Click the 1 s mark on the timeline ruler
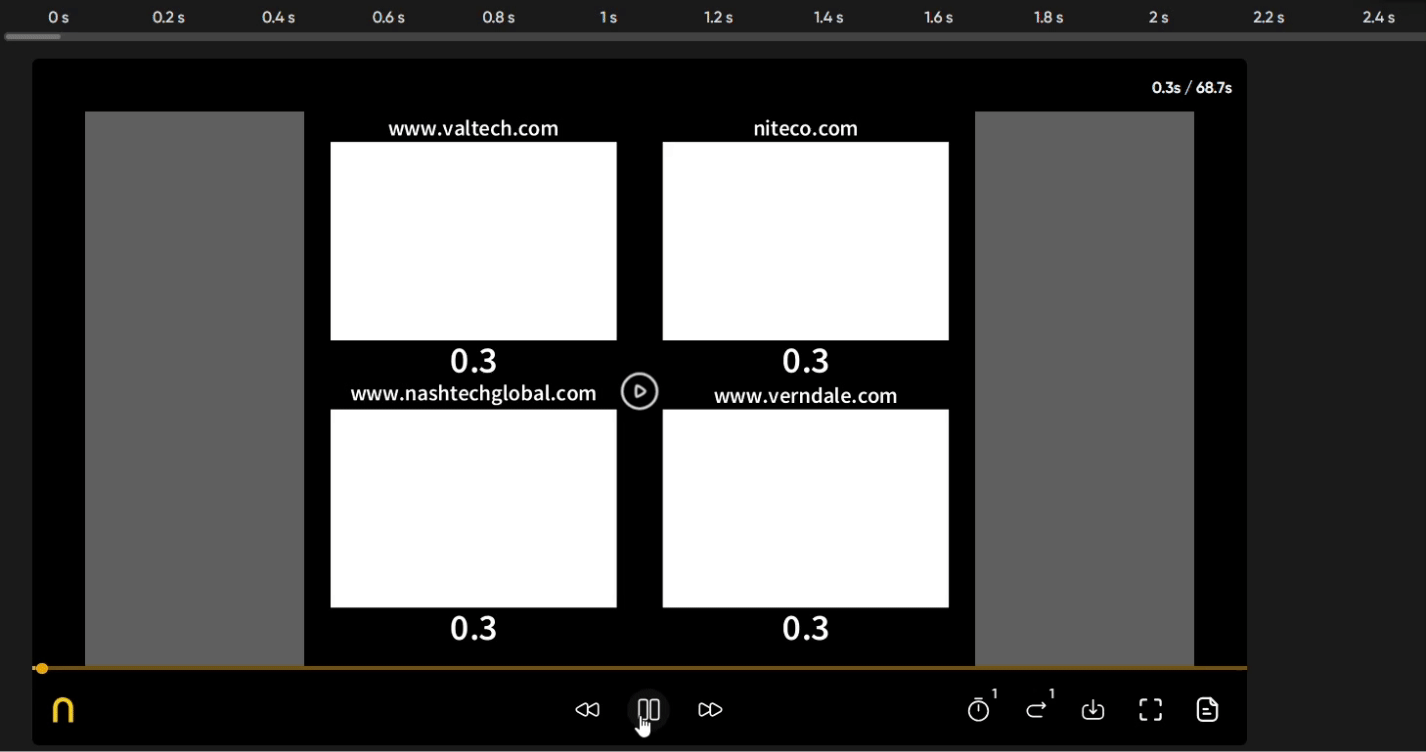The width and height of the screenshot is (1426, 752). coord(608,16)
